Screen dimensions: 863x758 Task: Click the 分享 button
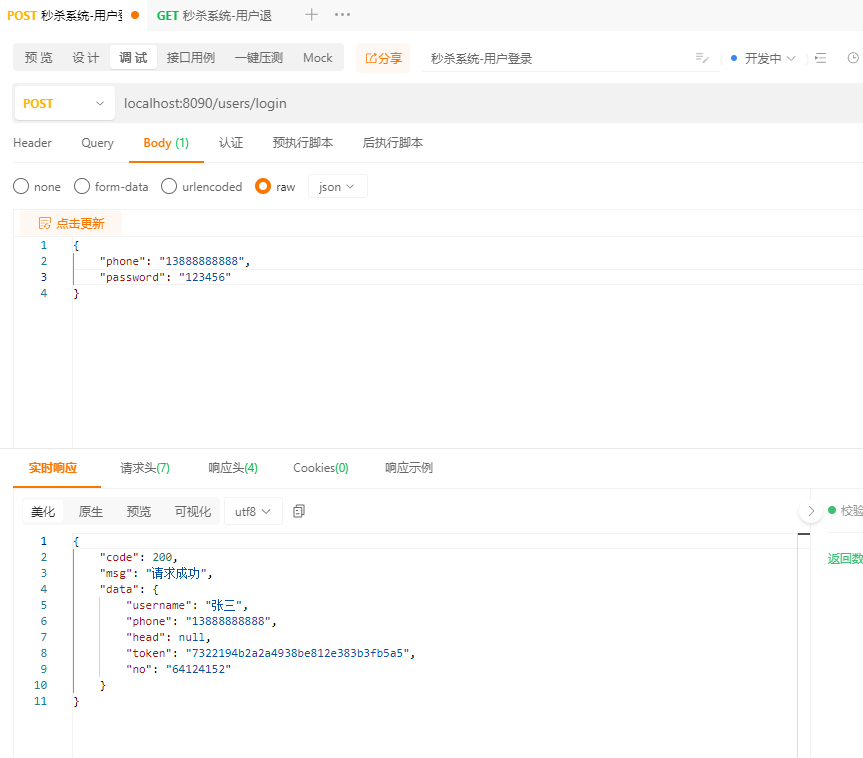click(383, 58)
